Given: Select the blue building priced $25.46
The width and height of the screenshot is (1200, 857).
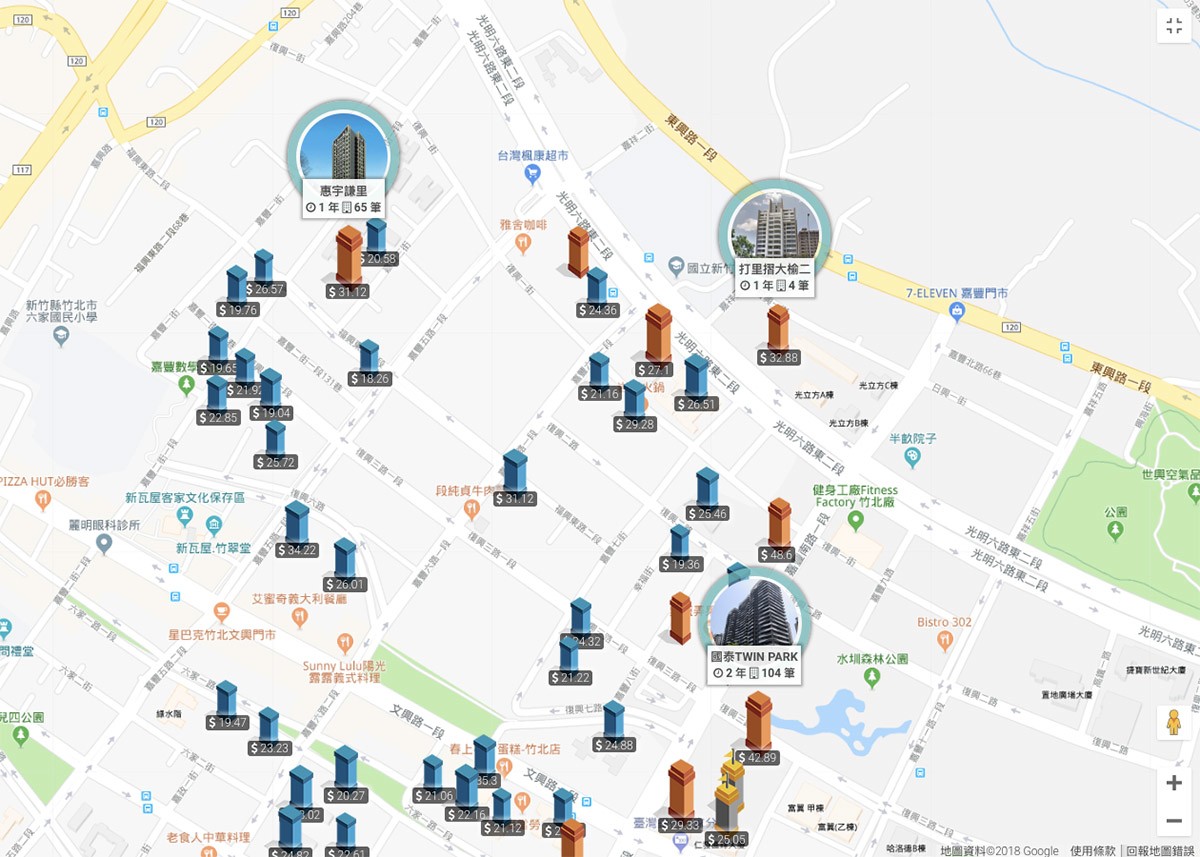Looking at the screenshot, I should coord(707,486).
